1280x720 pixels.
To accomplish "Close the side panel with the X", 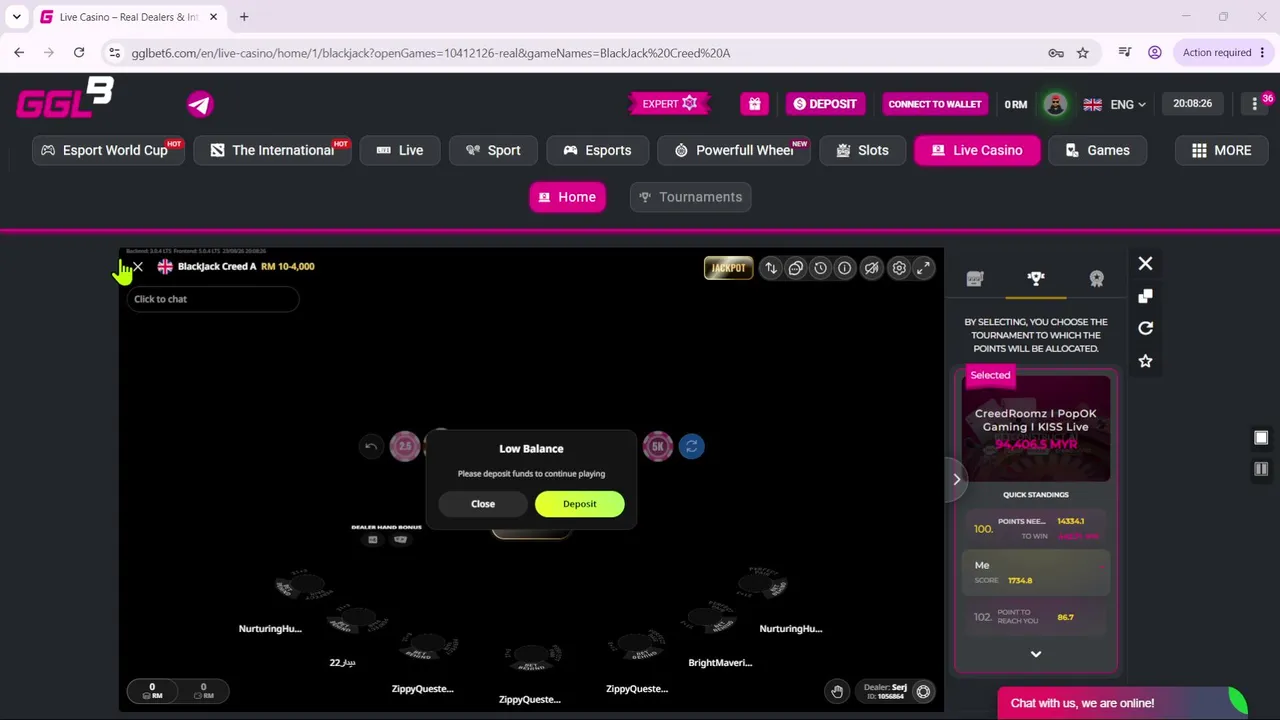I will tap(1146, 263).
